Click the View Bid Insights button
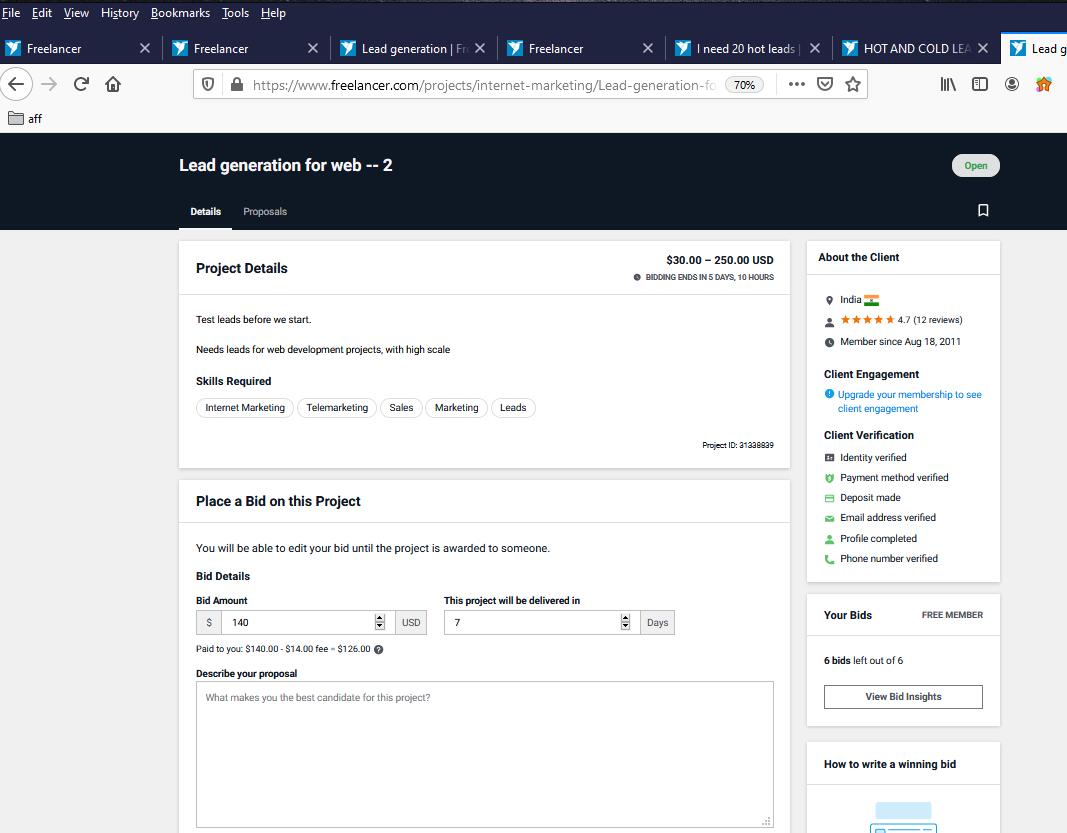The height and width of the screenshot is (833, 1067). (903, 696)
